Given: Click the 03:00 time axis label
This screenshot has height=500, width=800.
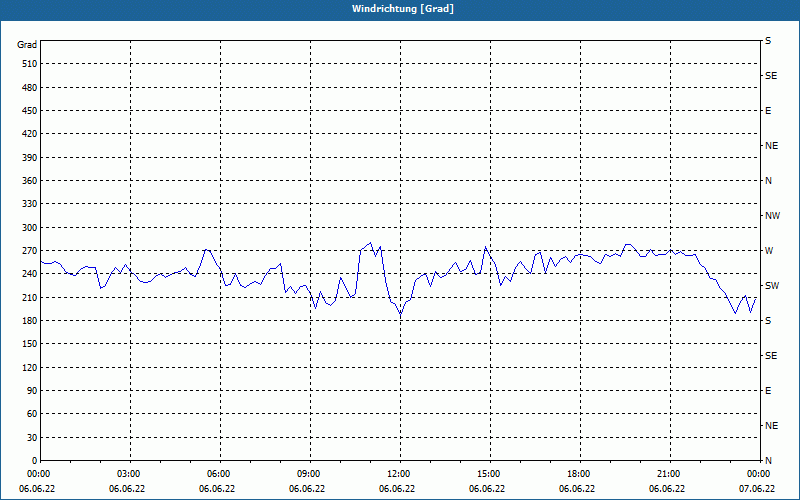Looking at the screenshot, I should pos(128,473).
